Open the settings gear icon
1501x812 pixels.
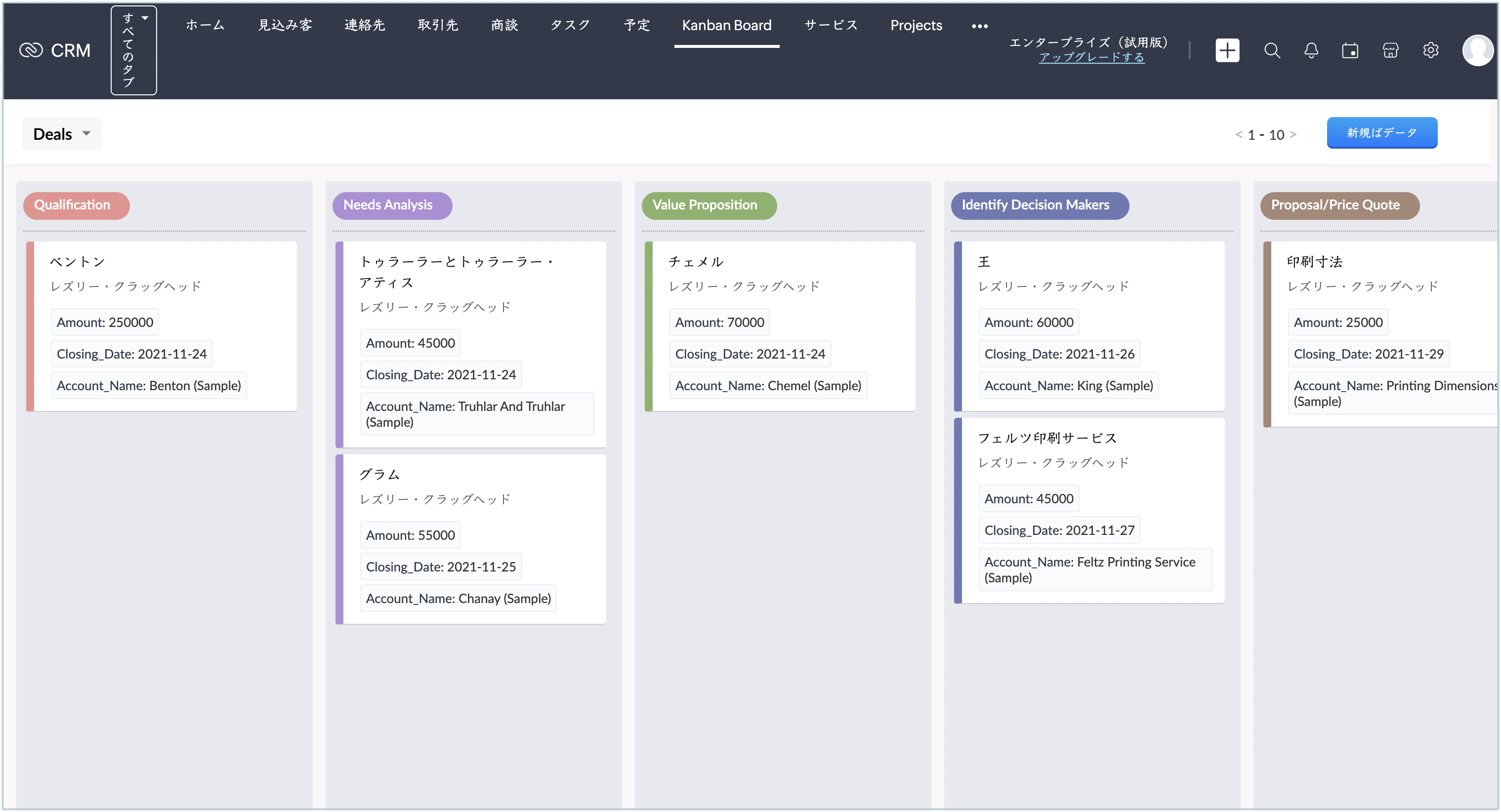(1430, 51)
